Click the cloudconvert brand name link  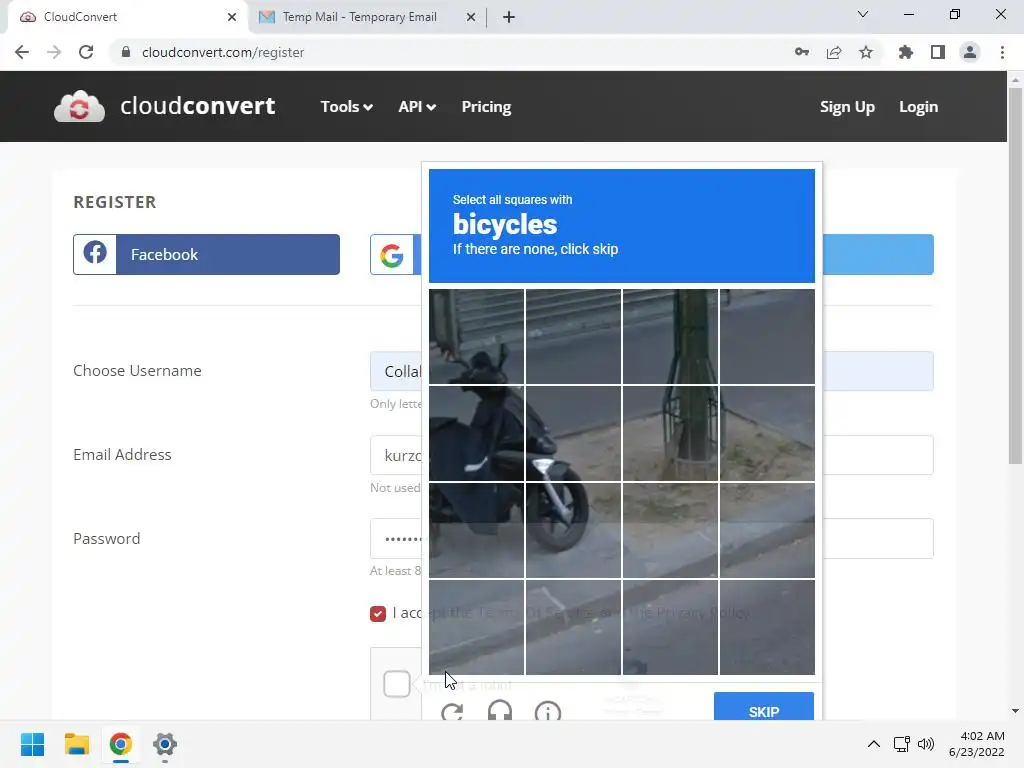(197, 106)
